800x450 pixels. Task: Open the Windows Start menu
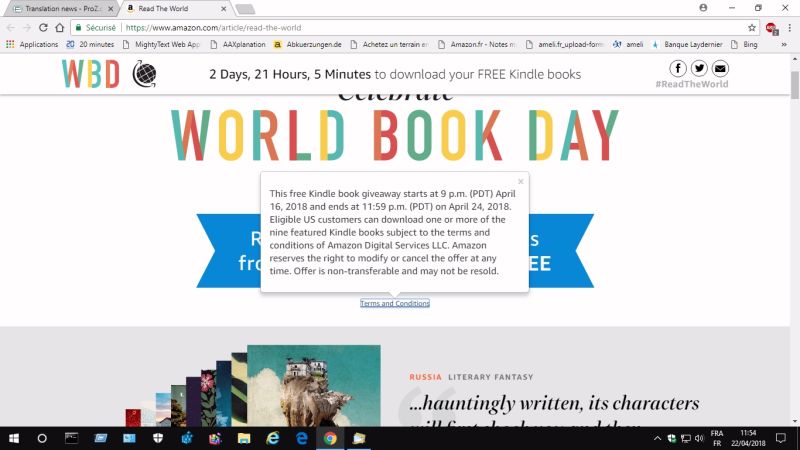click(14, 438)
